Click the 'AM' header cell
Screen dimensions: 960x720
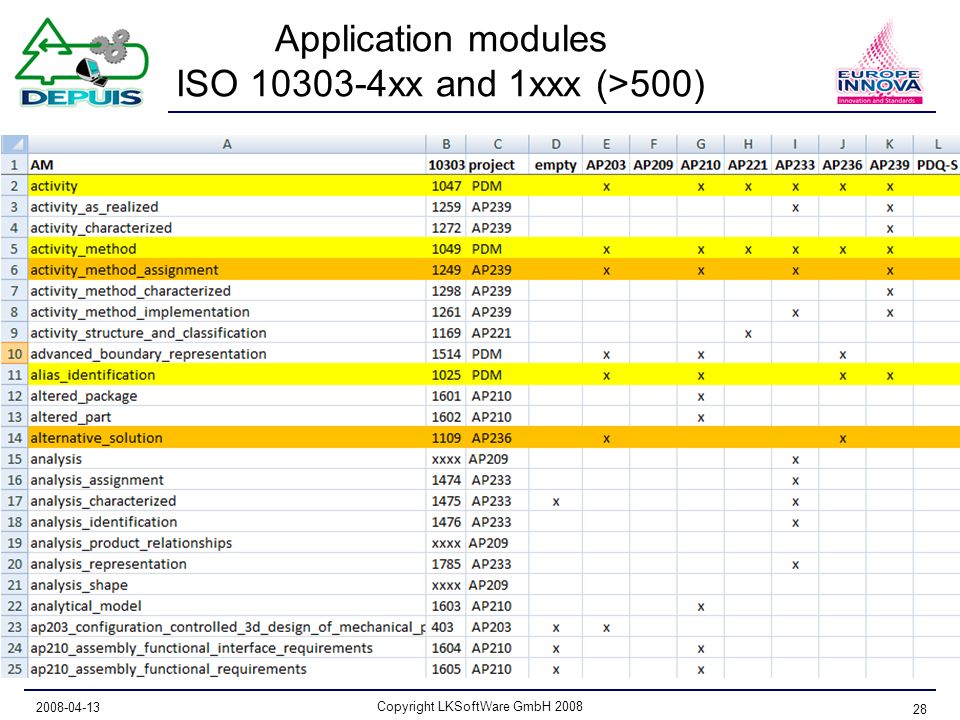(227, 165)
